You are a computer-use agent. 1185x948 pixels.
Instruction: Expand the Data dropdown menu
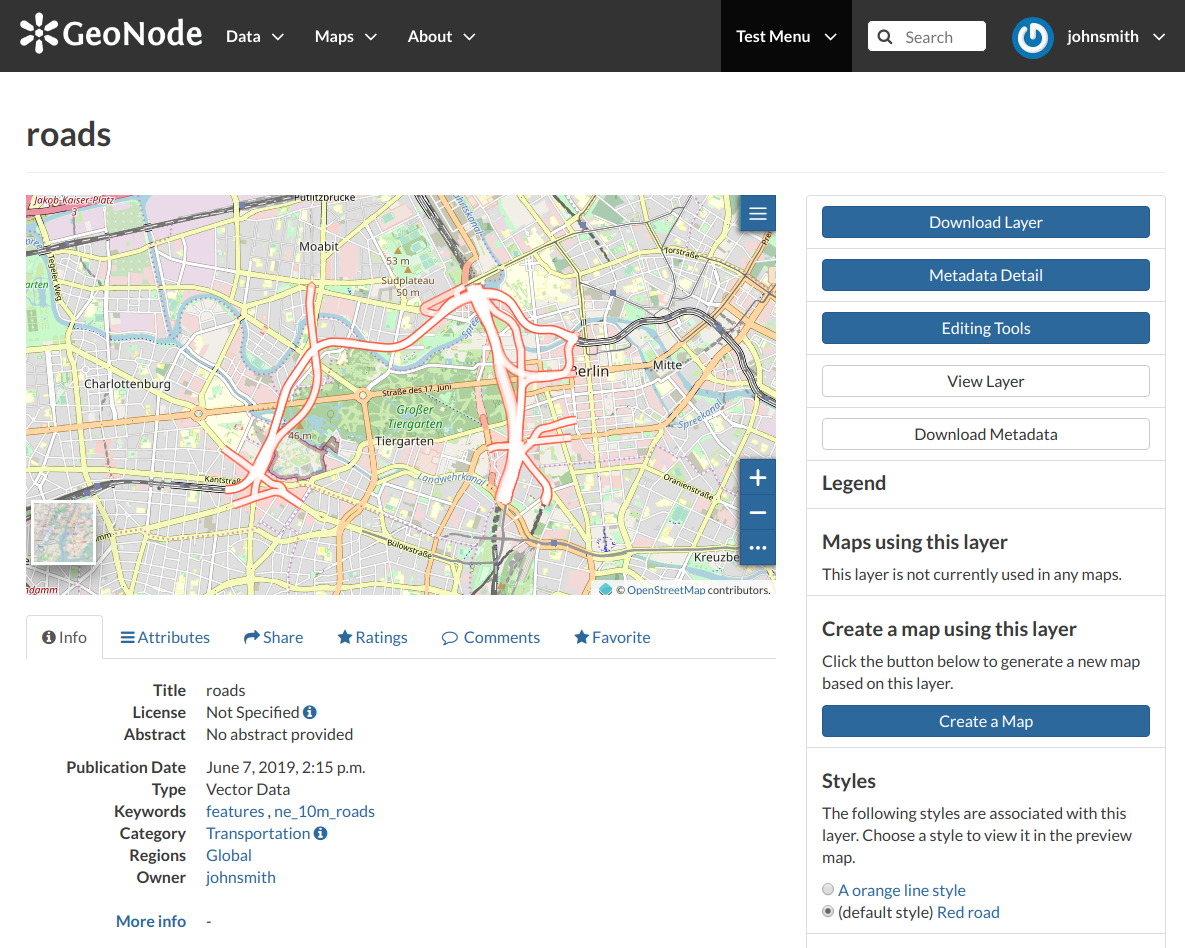pos(255,36)
